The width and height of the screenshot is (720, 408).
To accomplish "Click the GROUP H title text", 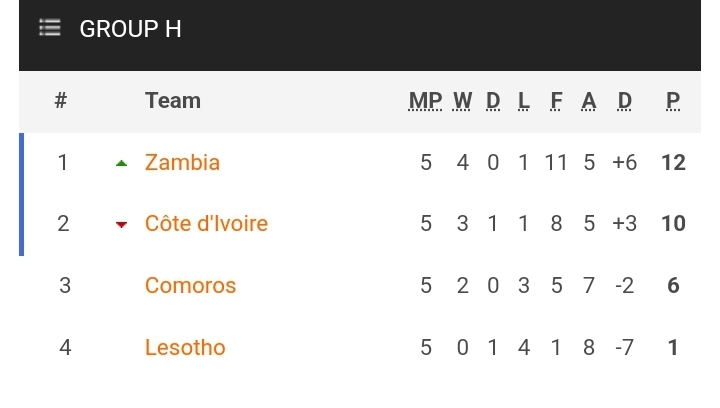I will tap(130, 29).
